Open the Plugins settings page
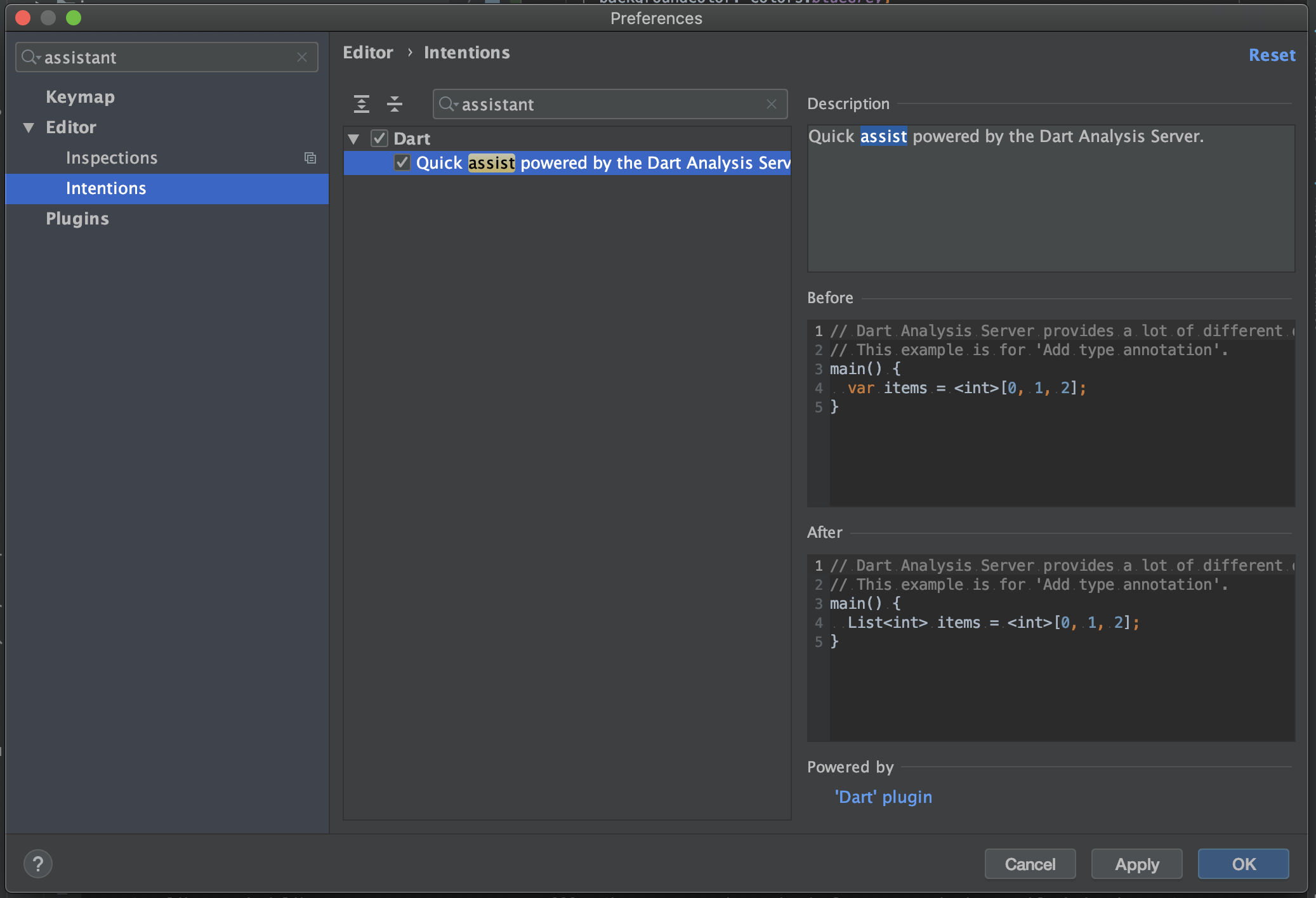Viewport: 1316px width, 898px height. pos(77,219)
